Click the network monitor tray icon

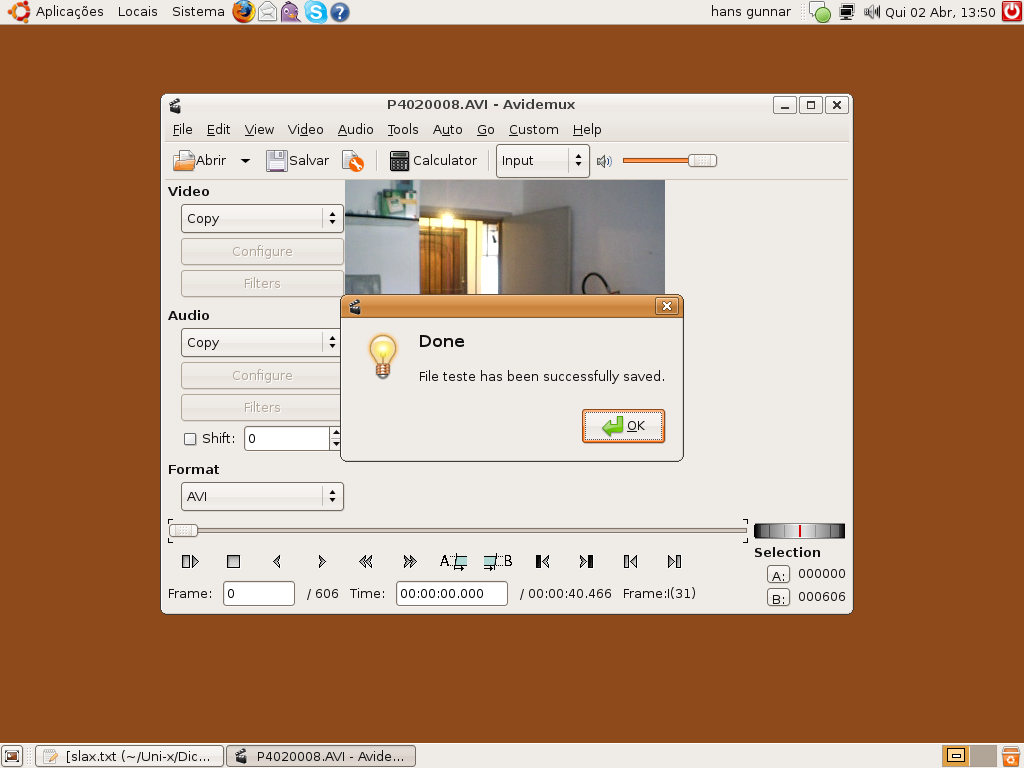pos(847,12)
